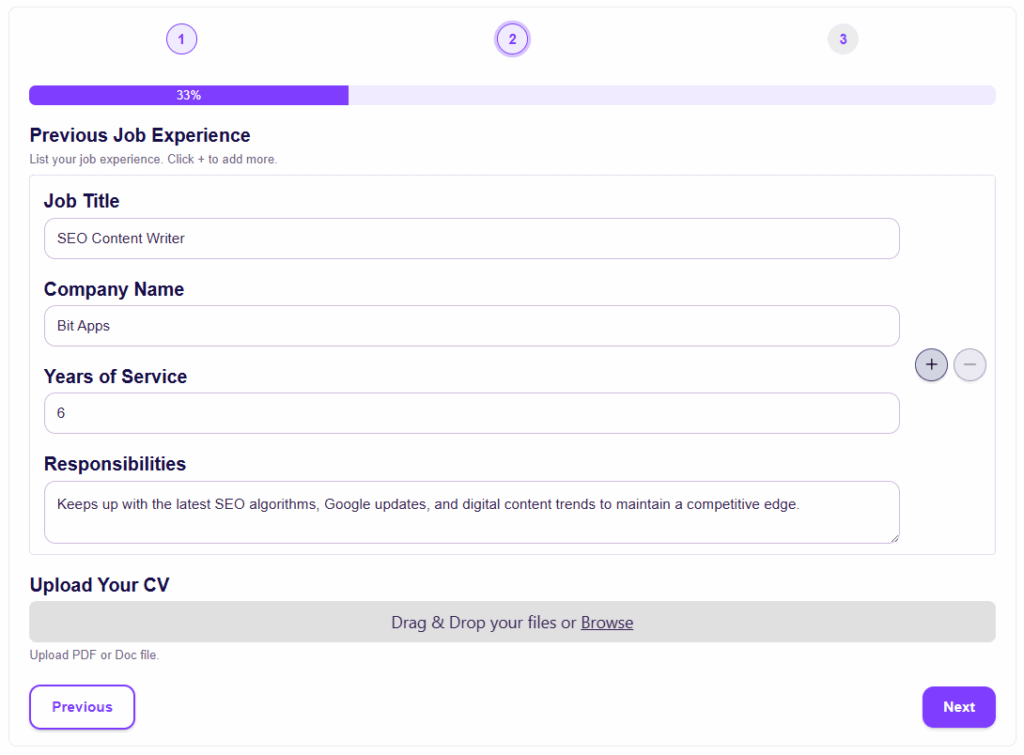Jump to step 3 circle indicator
Viewport: 1024px width, 755px height.
click(843, 40)
